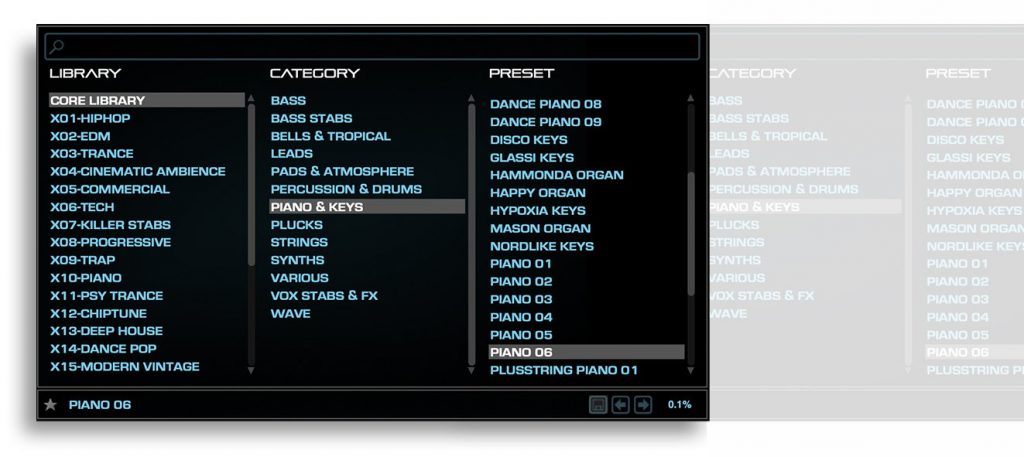The width and height of the screenshot is (1024, 457).
Task: Select the PLUSSTRING PIANO 01 preset
Action: tap(563, 370)
